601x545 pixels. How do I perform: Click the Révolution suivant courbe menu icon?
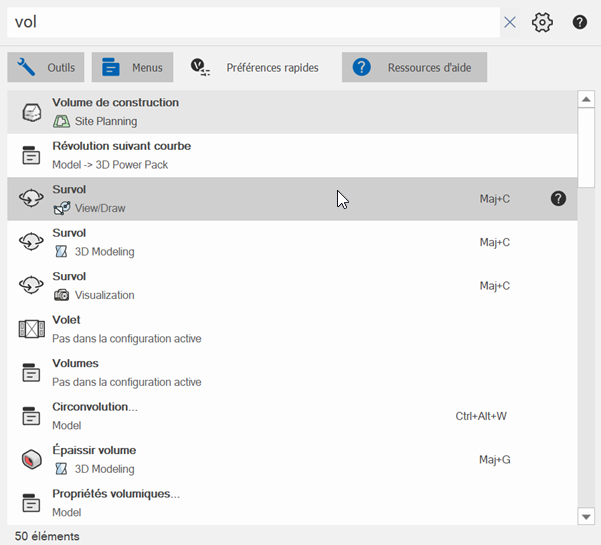coord(31,155)
